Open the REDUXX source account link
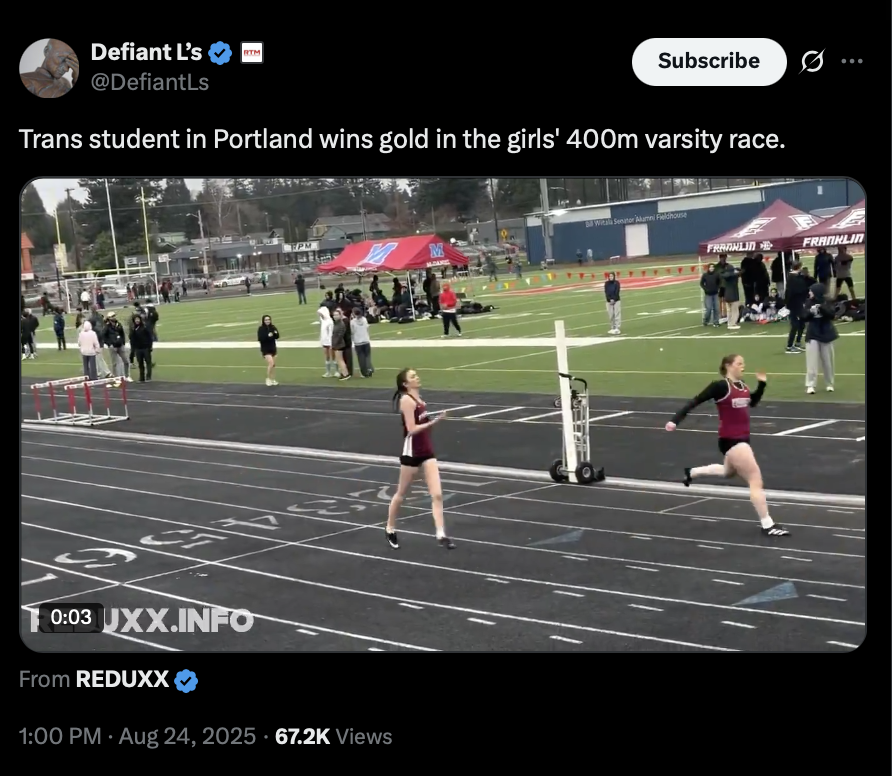This screenshot has width=892, height=776. pos(122,679)
